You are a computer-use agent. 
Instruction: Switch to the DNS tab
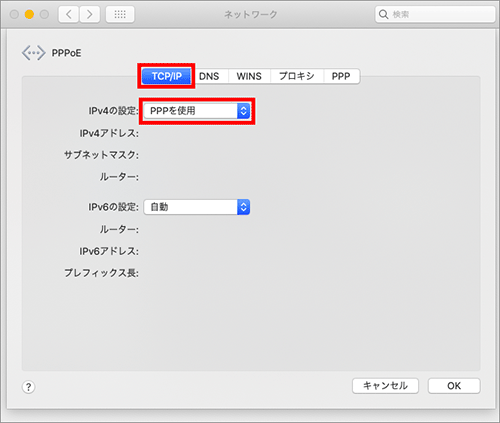209,76
